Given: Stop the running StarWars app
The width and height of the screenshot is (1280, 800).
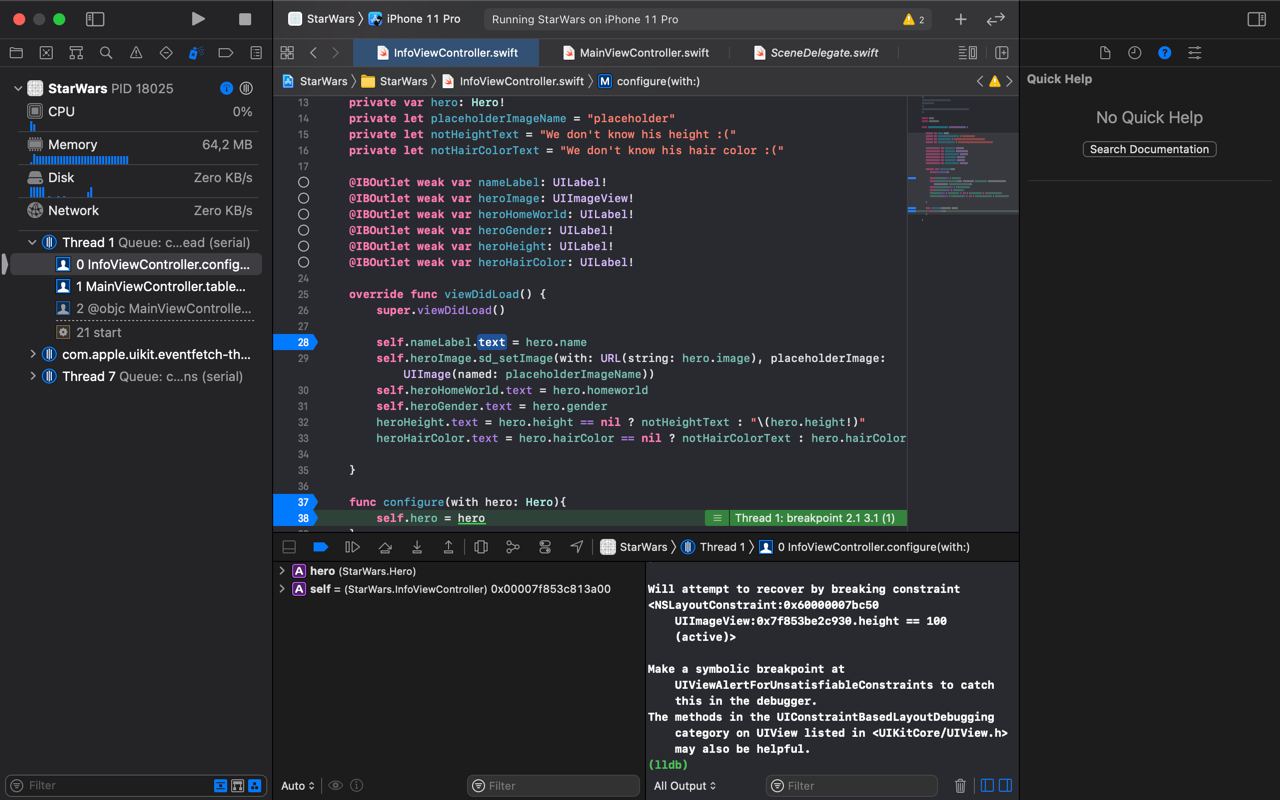Looking at the screenshot, I should click(x=245, y=19).
